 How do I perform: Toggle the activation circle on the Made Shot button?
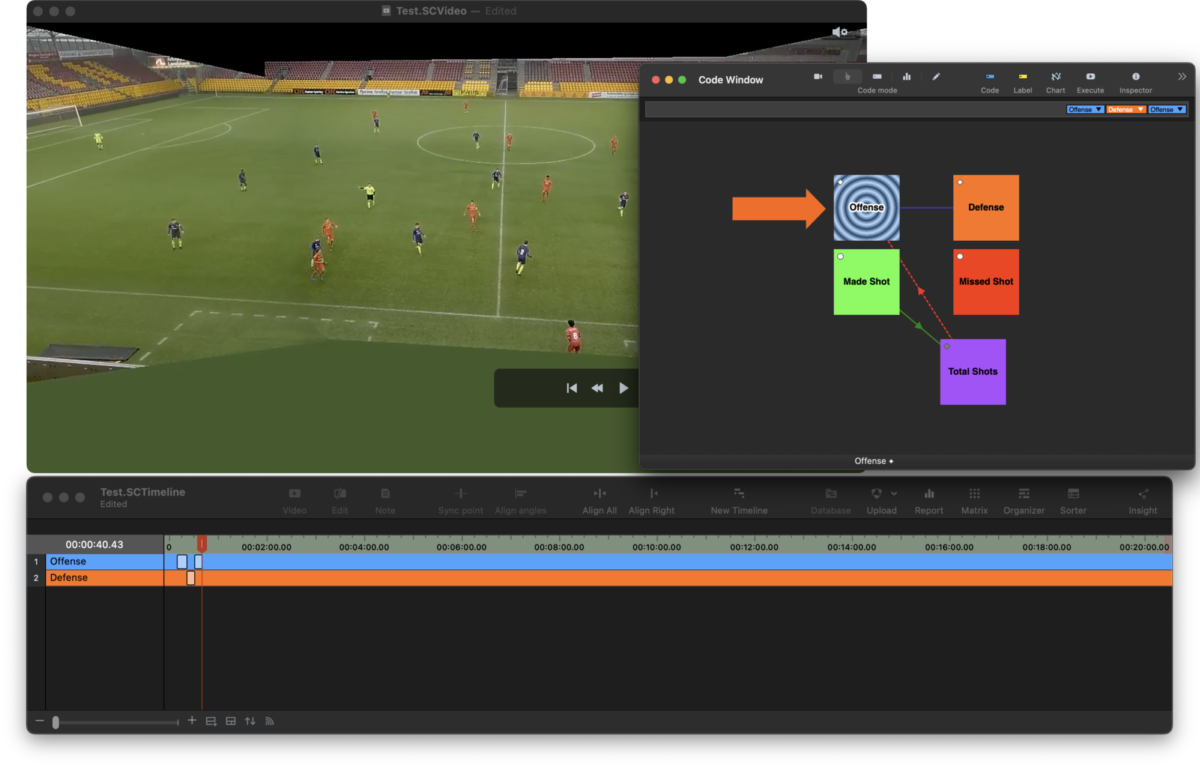click(x=840, y=256)
